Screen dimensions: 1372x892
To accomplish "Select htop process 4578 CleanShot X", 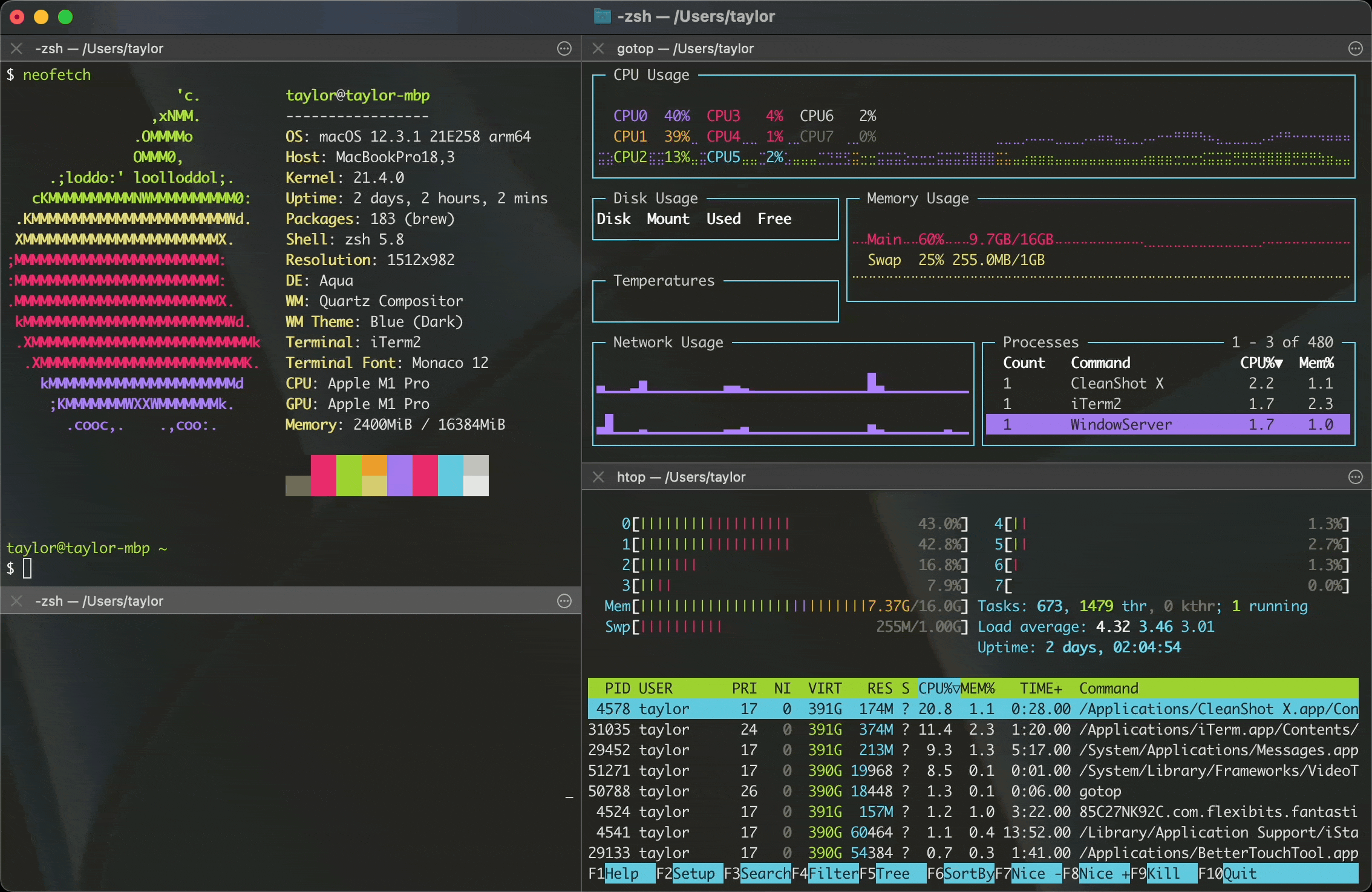I will [973, 709].
